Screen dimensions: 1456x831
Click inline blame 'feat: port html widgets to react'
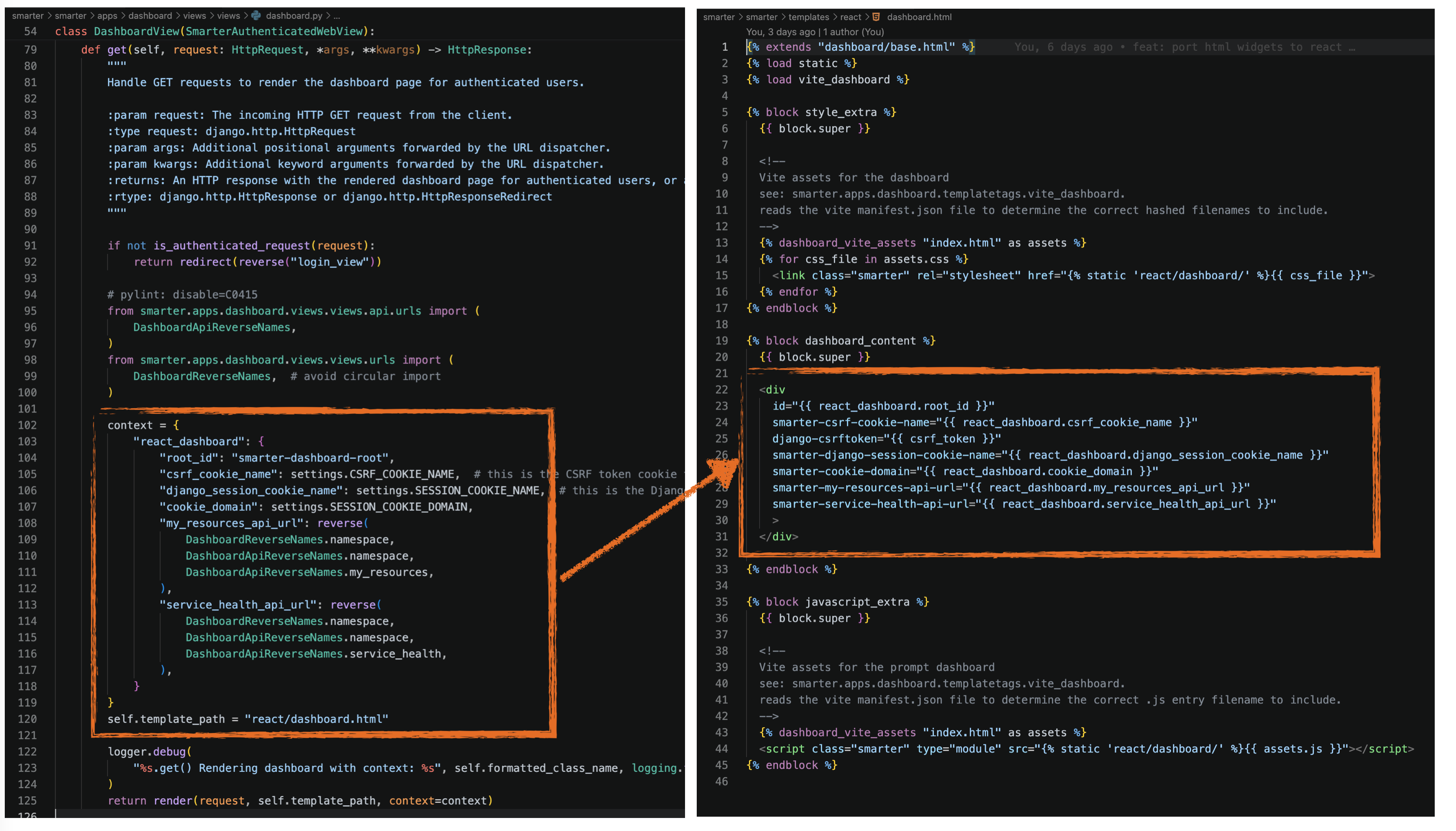[1237, 47]
